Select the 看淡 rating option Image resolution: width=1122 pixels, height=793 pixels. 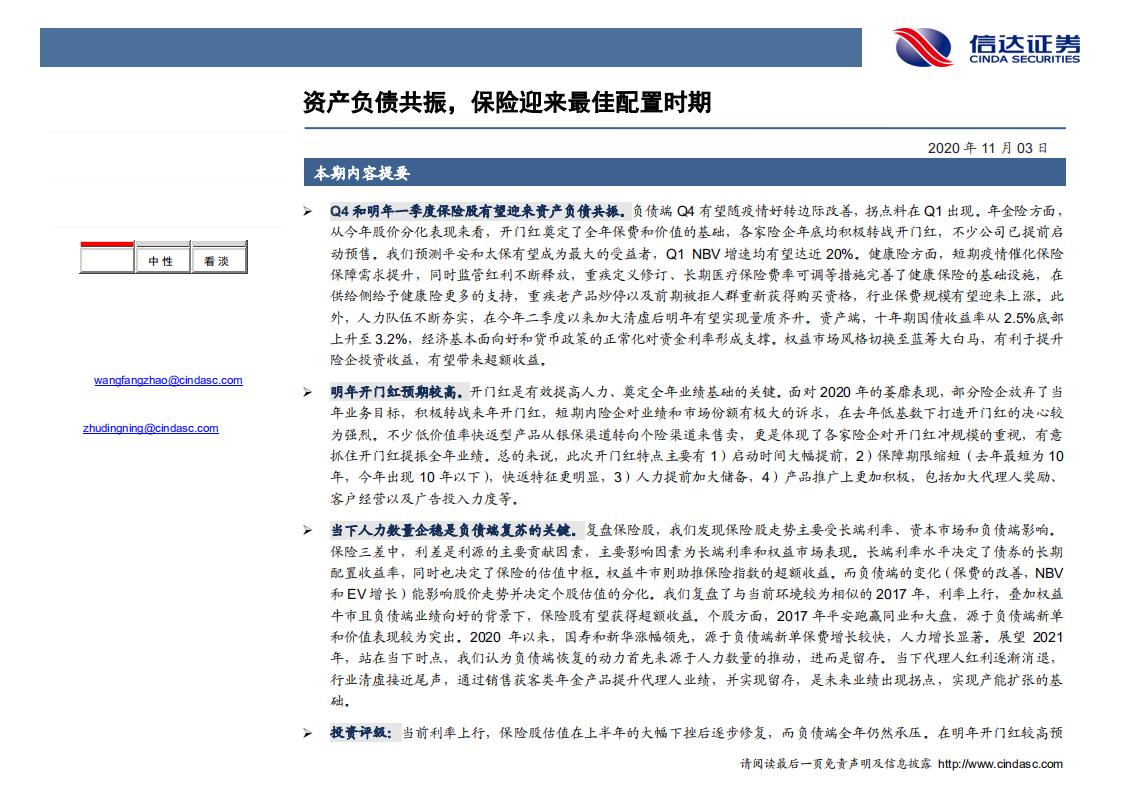(219, 258)
